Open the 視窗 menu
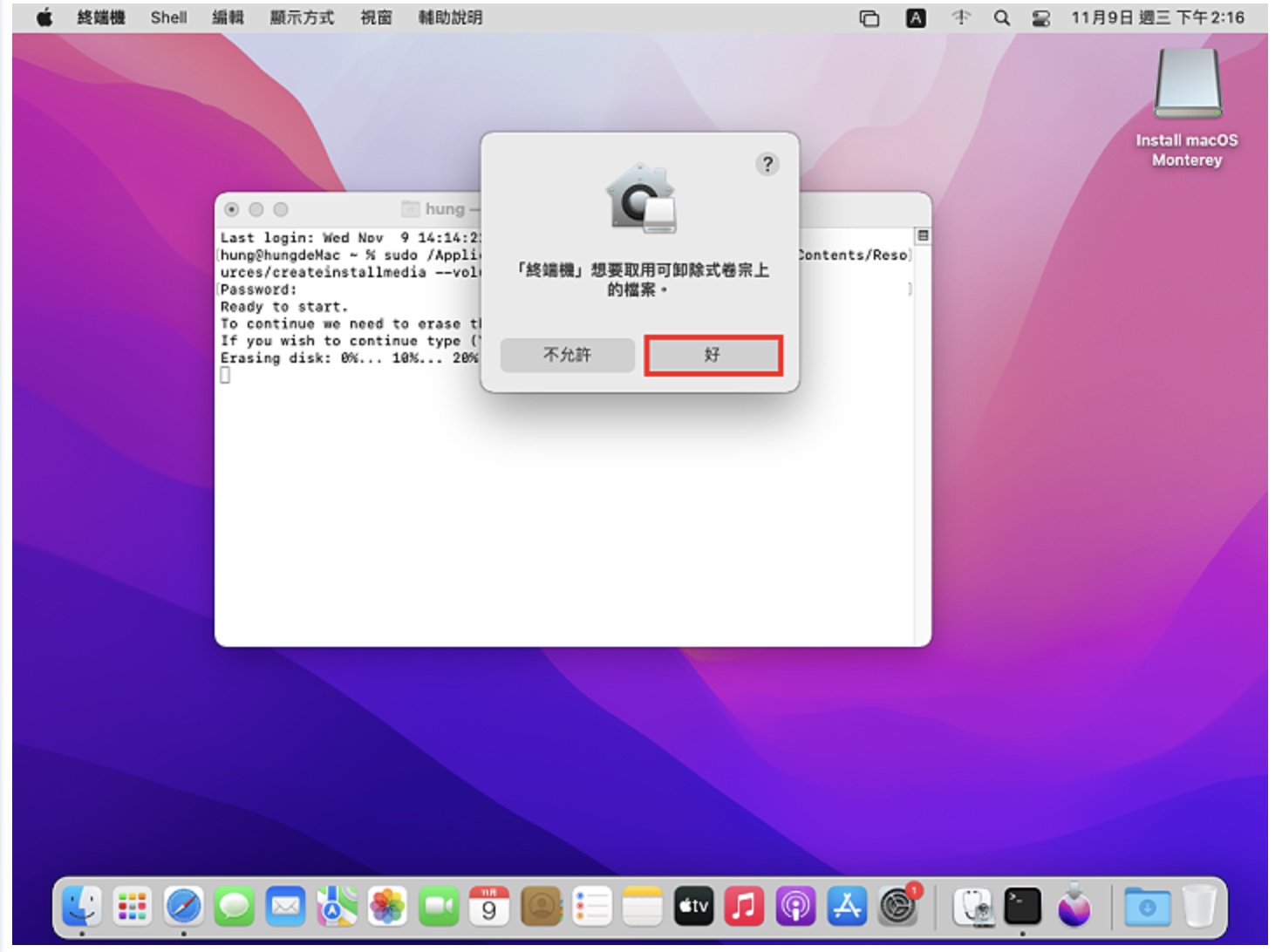 click(x=377, y=17)
